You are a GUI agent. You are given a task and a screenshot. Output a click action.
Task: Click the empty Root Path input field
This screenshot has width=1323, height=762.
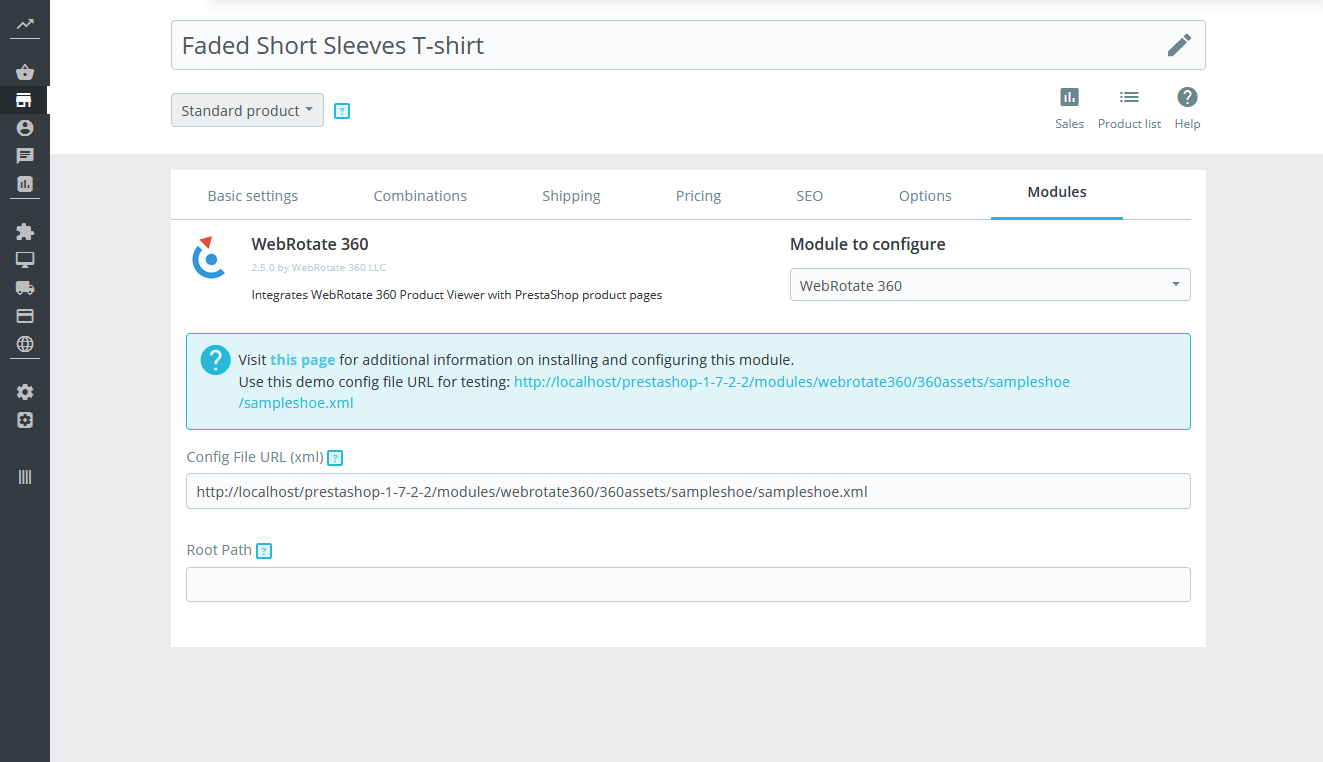tap(688, 585)
